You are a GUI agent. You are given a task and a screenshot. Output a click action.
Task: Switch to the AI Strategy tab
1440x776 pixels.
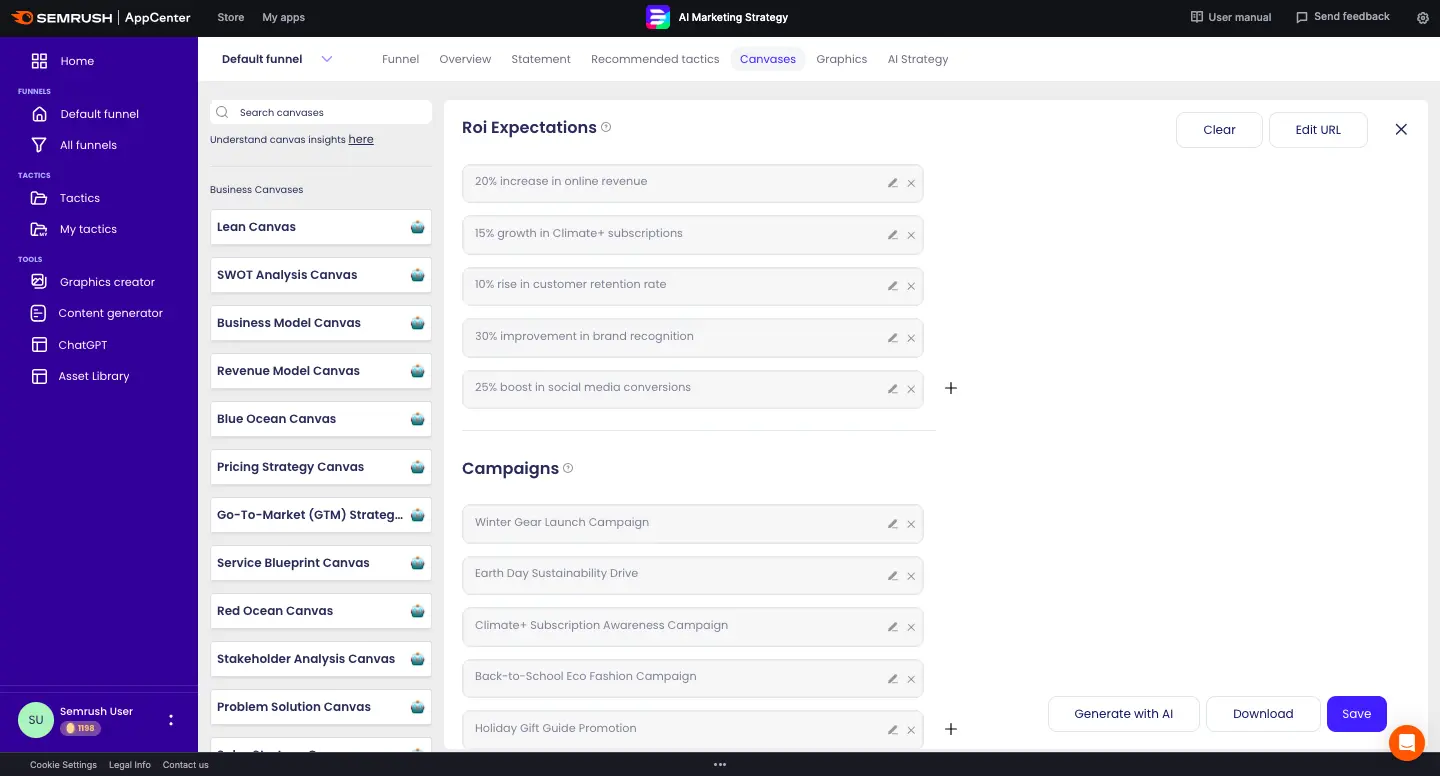917,59
